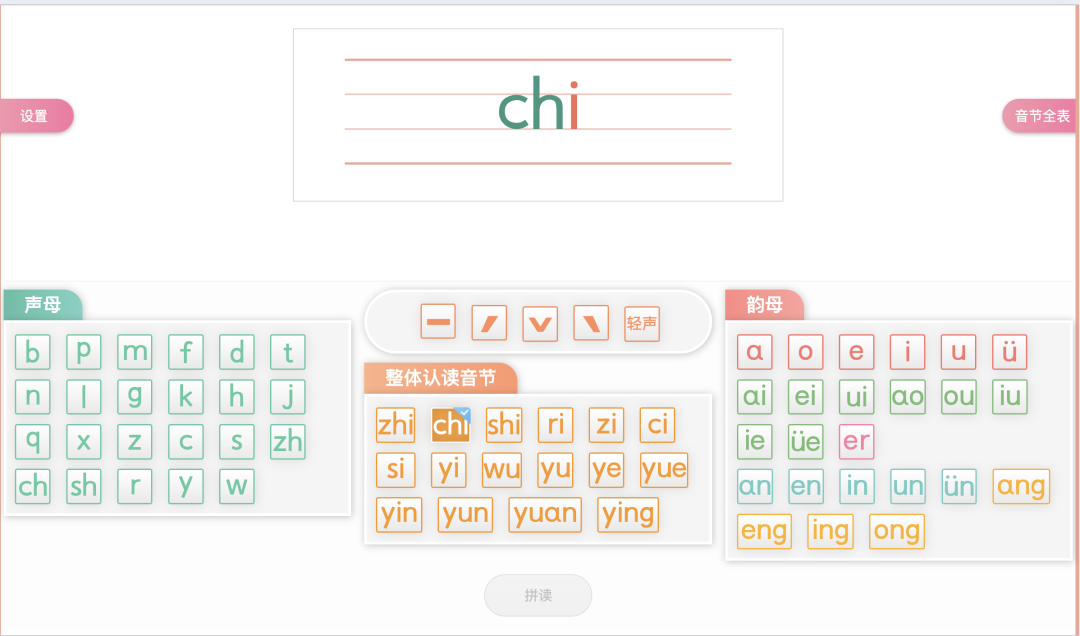Select the syllable "yuan" tile
This screenshot has height=636, width=1080.
(x=544, y=515)
